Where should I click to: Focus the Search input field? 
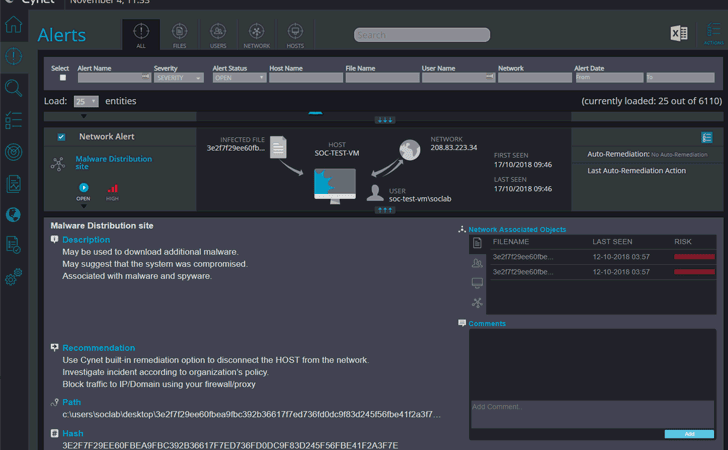tap(422, 35)
